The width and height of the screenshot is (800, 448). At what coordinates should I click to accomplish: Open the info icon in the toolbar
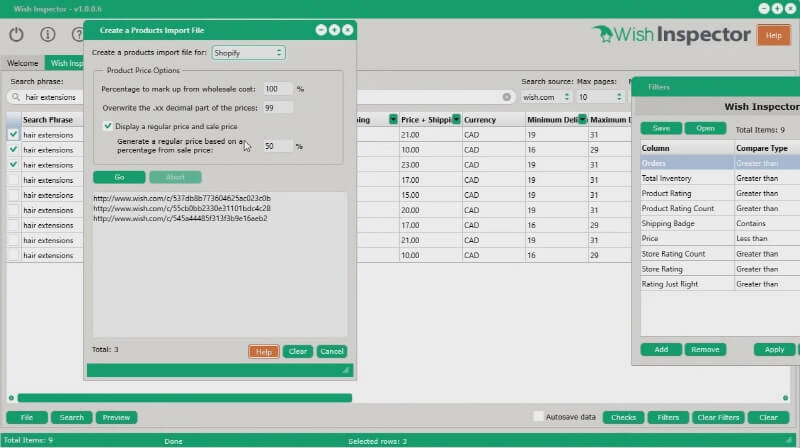click(47, 34)
